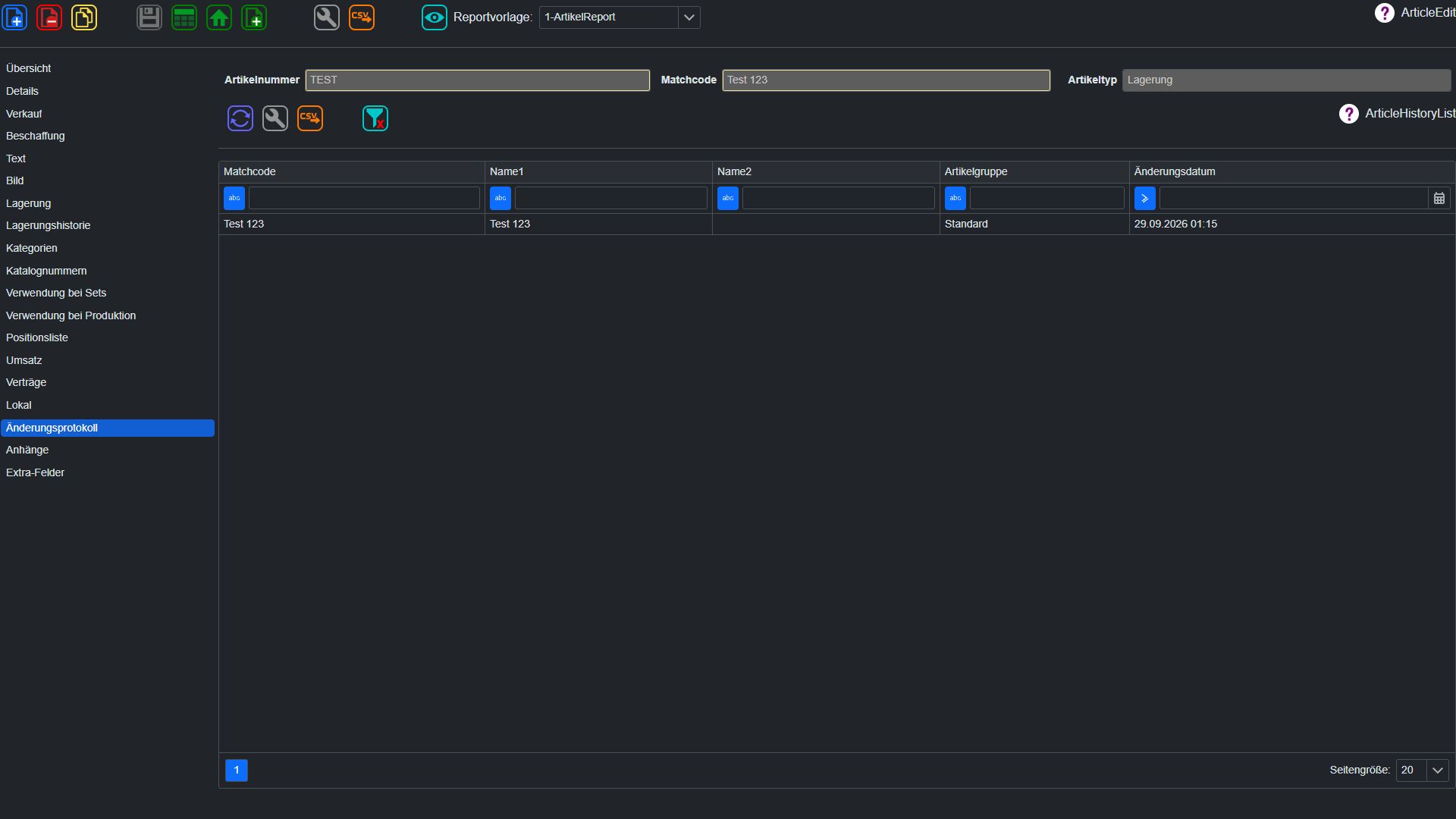Click the yellow copy article icon

[84, 17]
